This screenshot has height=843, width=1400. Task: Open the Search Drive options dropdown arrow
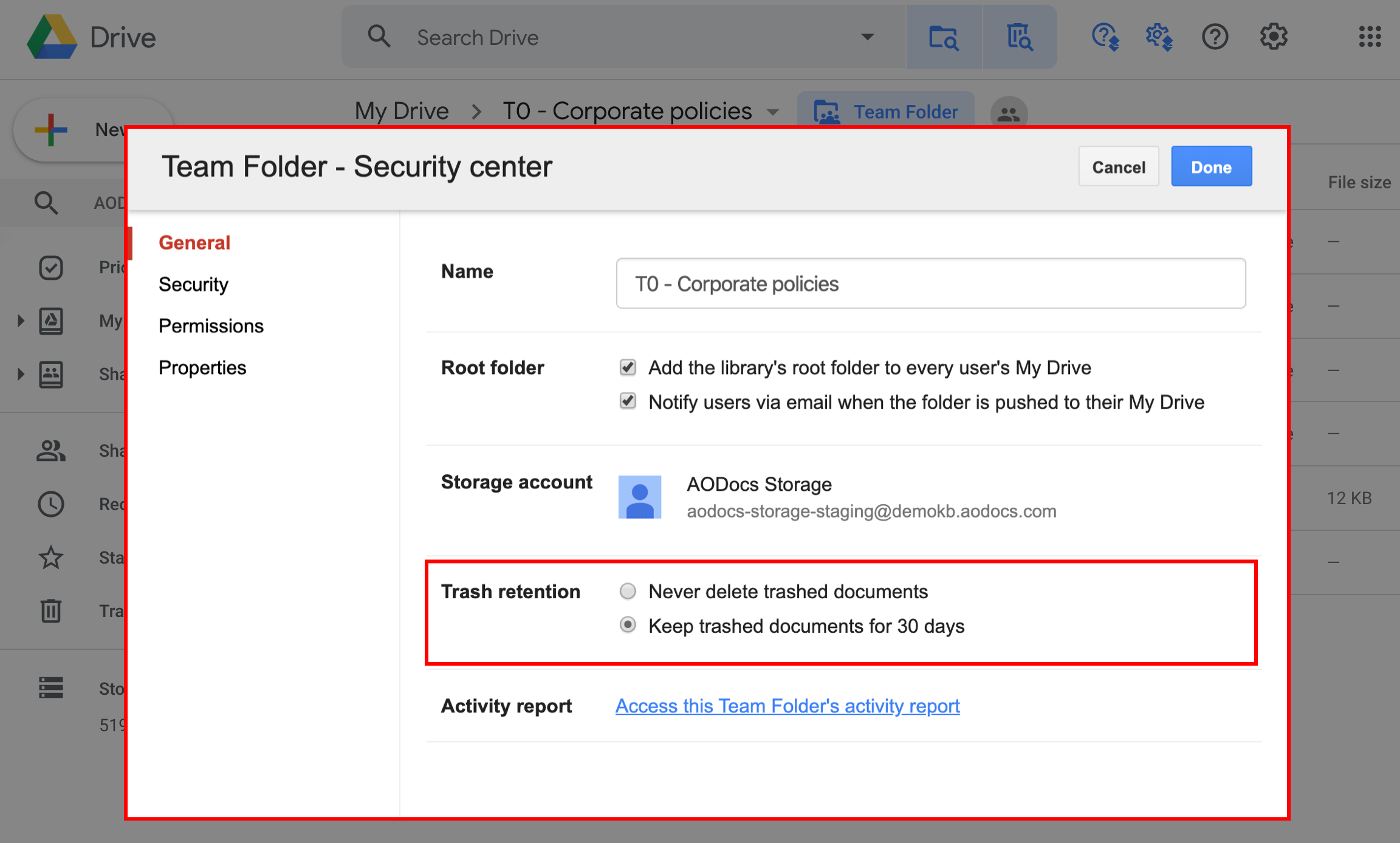tap(867, 37)
